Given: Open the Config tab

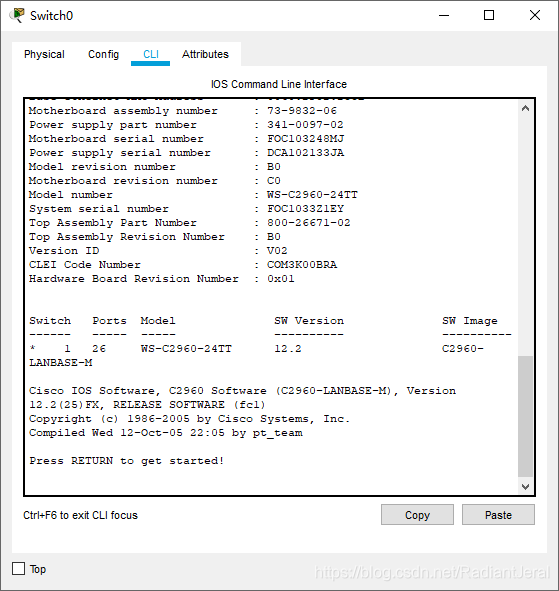Looking at the screenshot, I should pyautogui.click(x=103, y=54).
